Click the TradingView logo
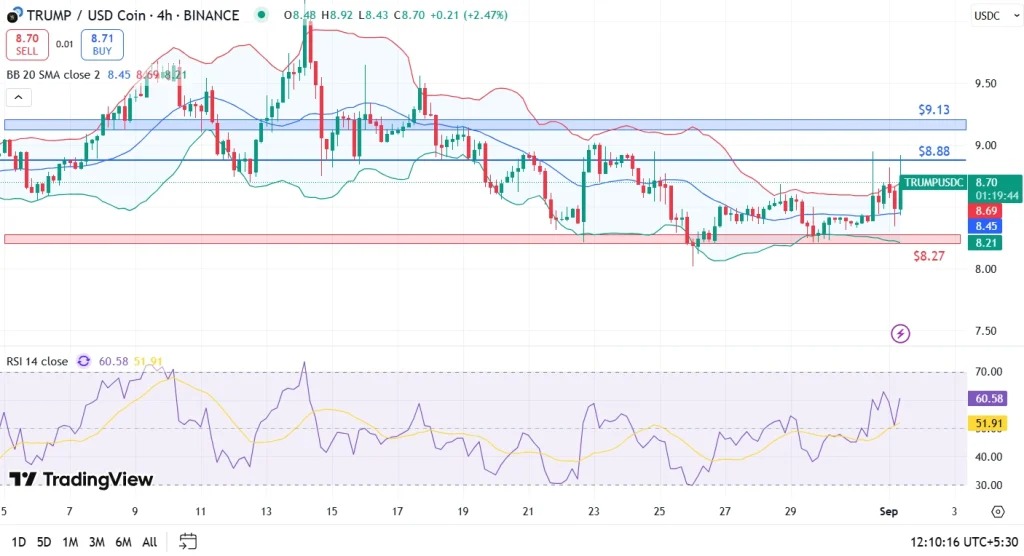The image size is (1024, 556). coord(81,480)
